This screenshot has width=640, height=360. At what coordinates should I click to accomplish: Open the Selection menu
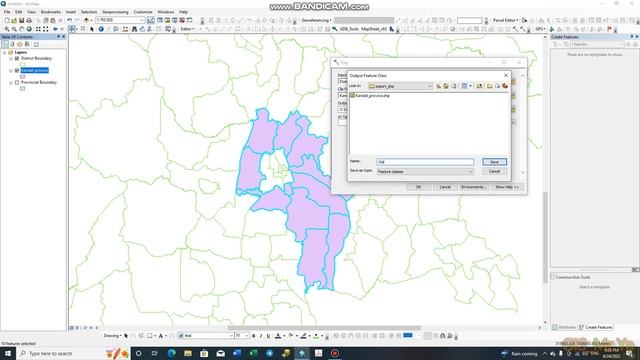[x=89, y=12]
